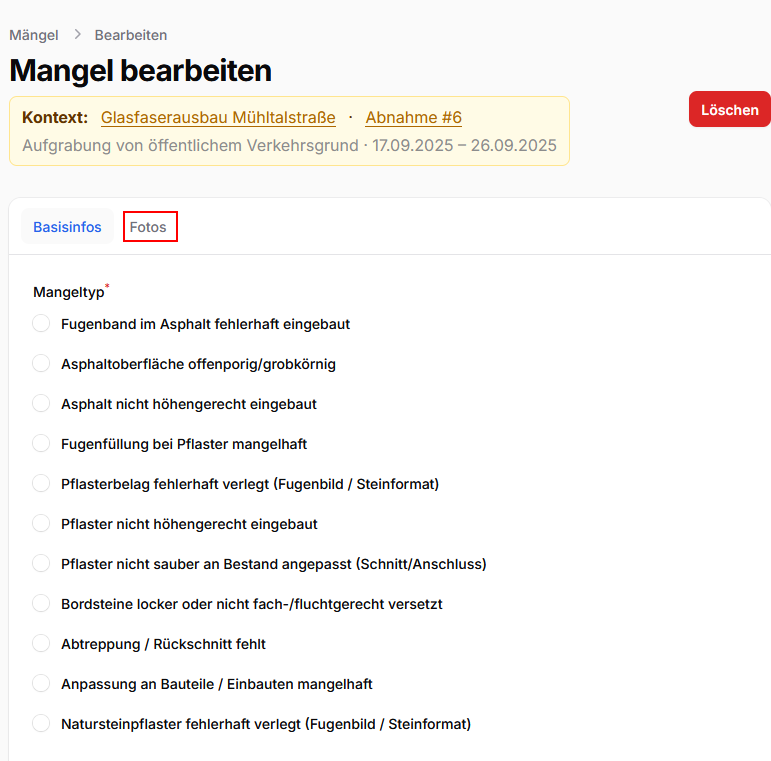Image resolution: width=771 pixels, height=761 pixels.
Task: Select 'Asphalt nicht höhengerecht eingebaut'
Action: click(41, 404)
